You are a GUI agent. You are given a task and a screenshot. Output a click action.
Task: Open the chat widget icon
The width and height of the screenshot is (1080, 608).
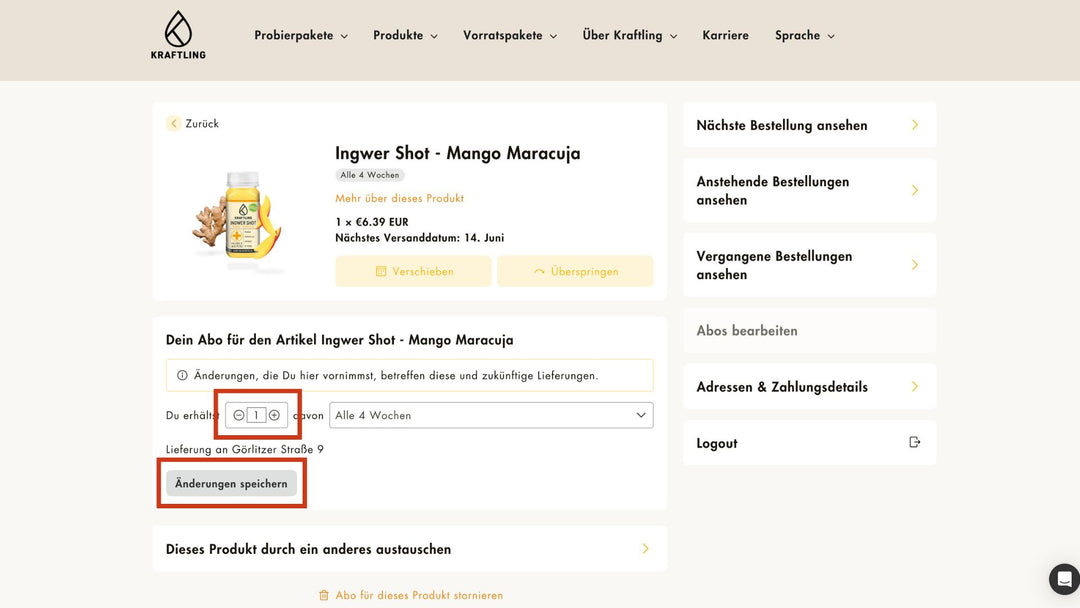pyautogui.click(x=1064, y=579)
